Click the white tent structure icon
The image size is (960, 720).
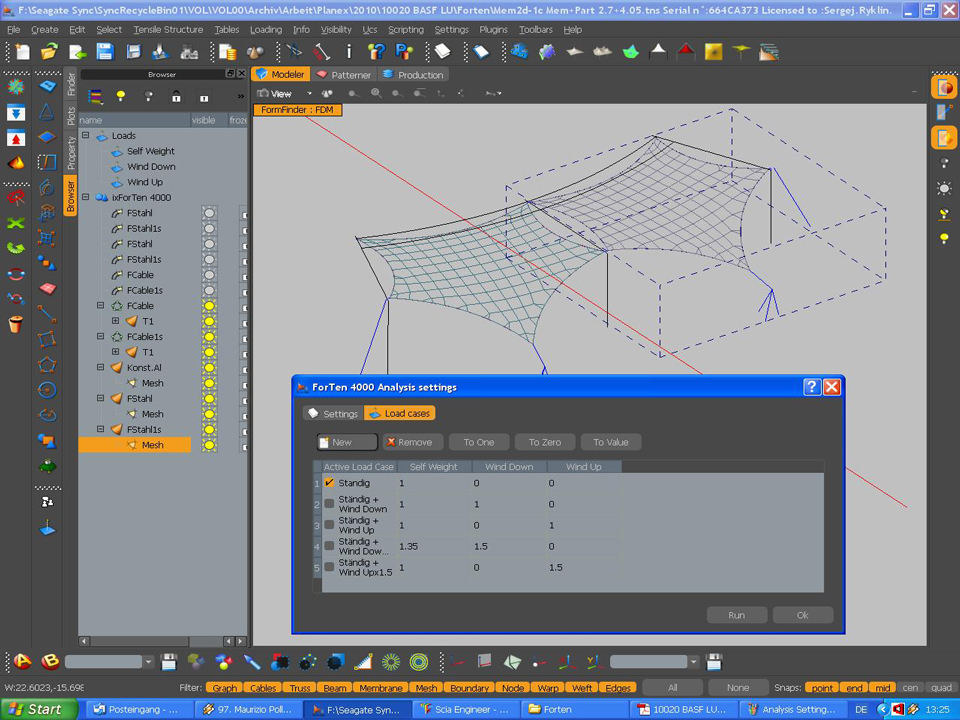pos(658,52)
